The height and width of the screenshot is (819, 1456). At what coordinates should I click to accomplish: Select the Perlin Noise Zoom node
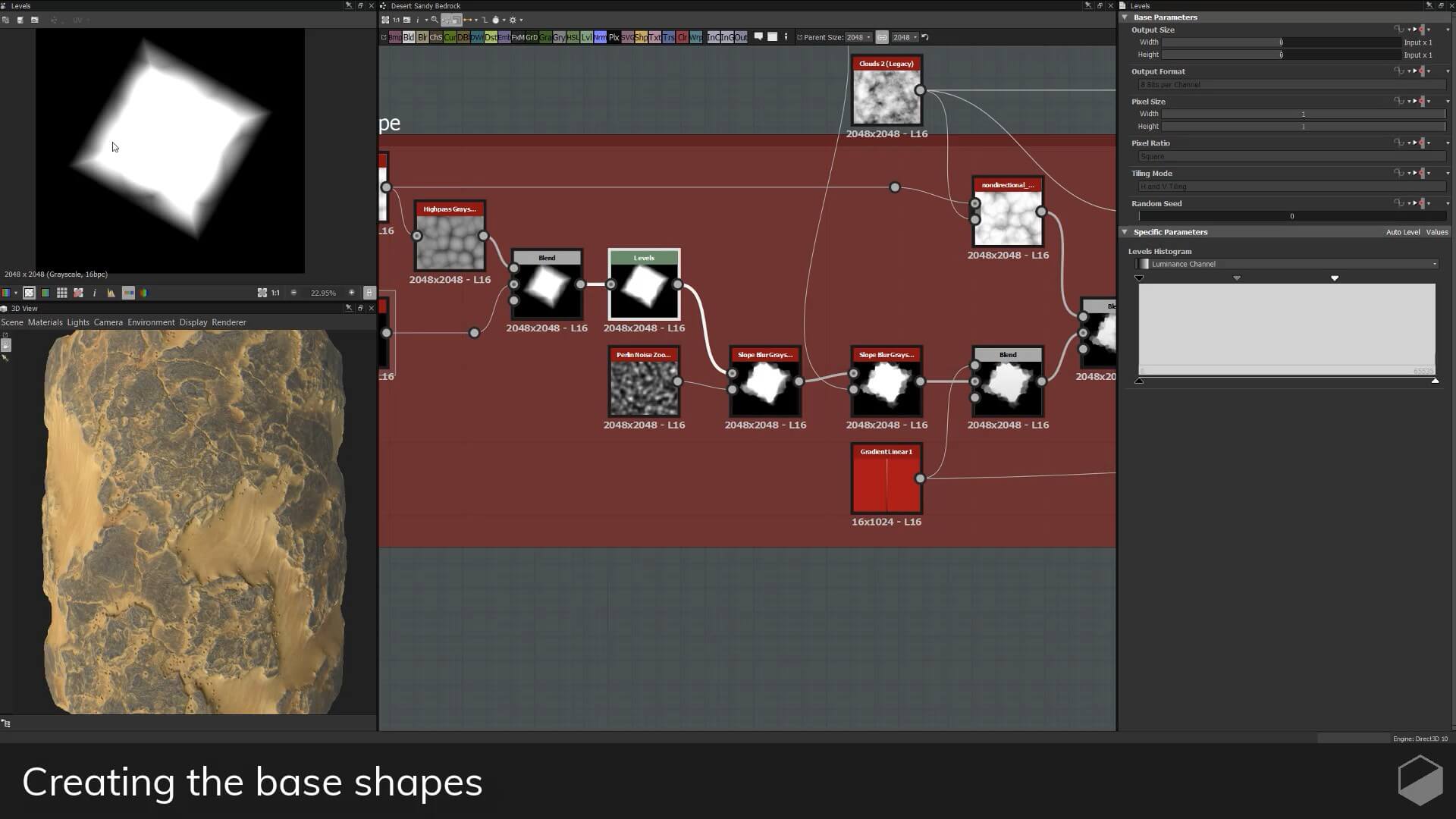(x=644, y=381)
